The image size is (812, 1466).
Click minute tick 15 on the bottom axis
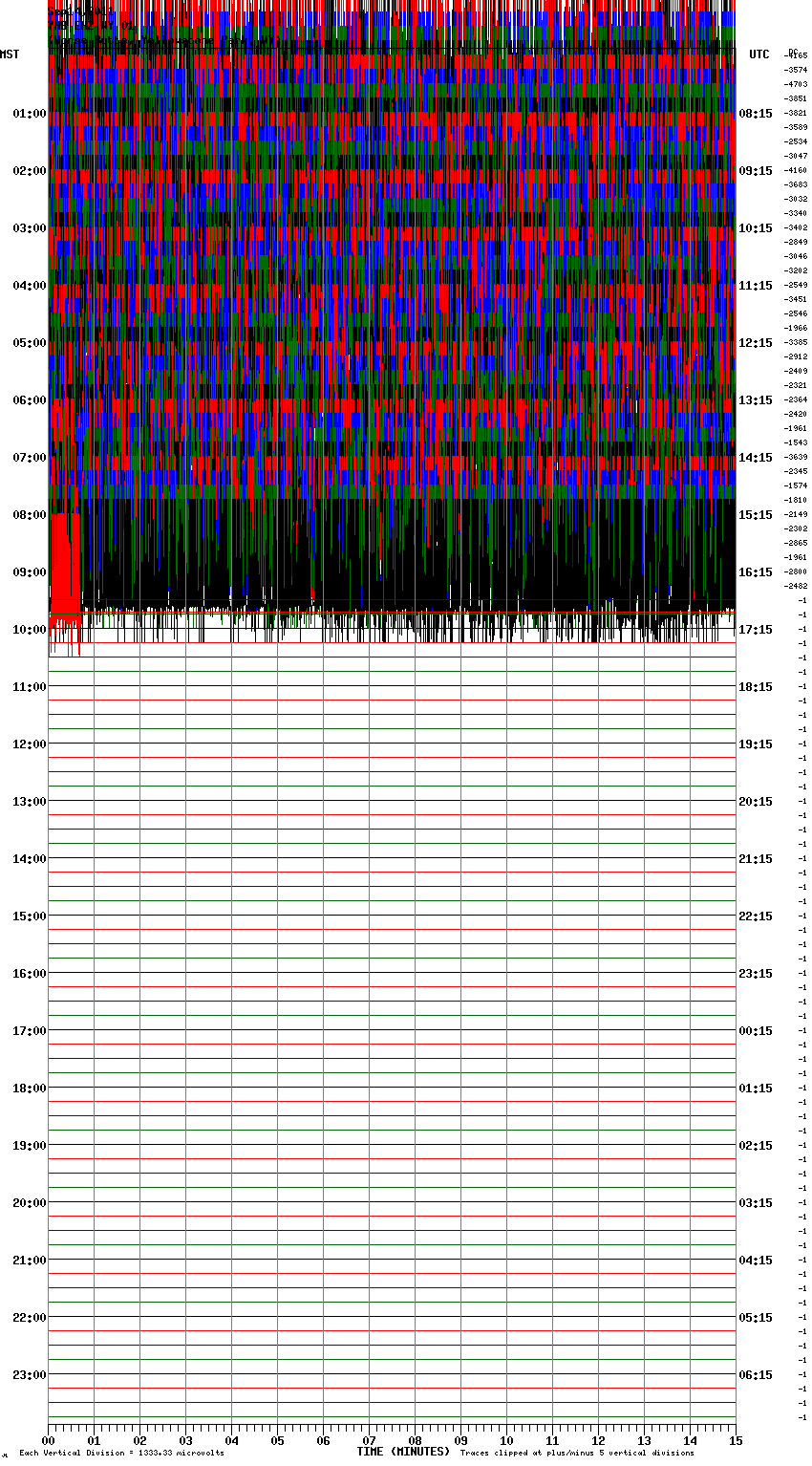(736, 1440)
